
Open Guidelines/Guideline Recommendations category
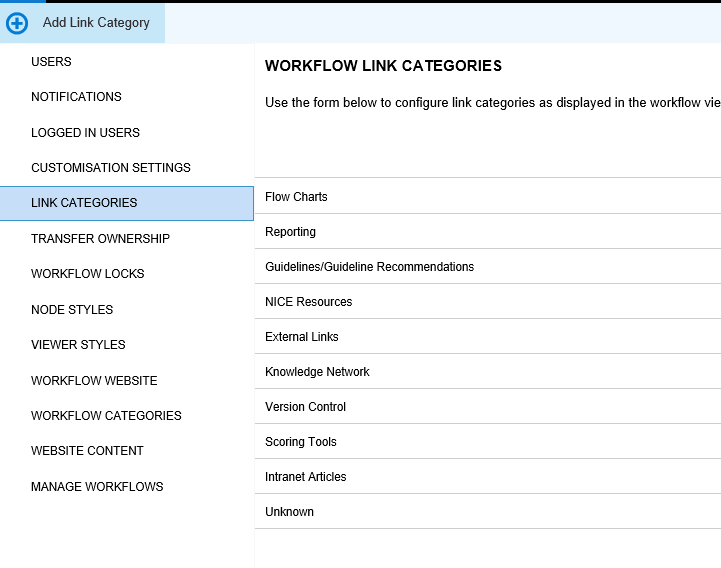pyautogui.click(x=369, y=267)
